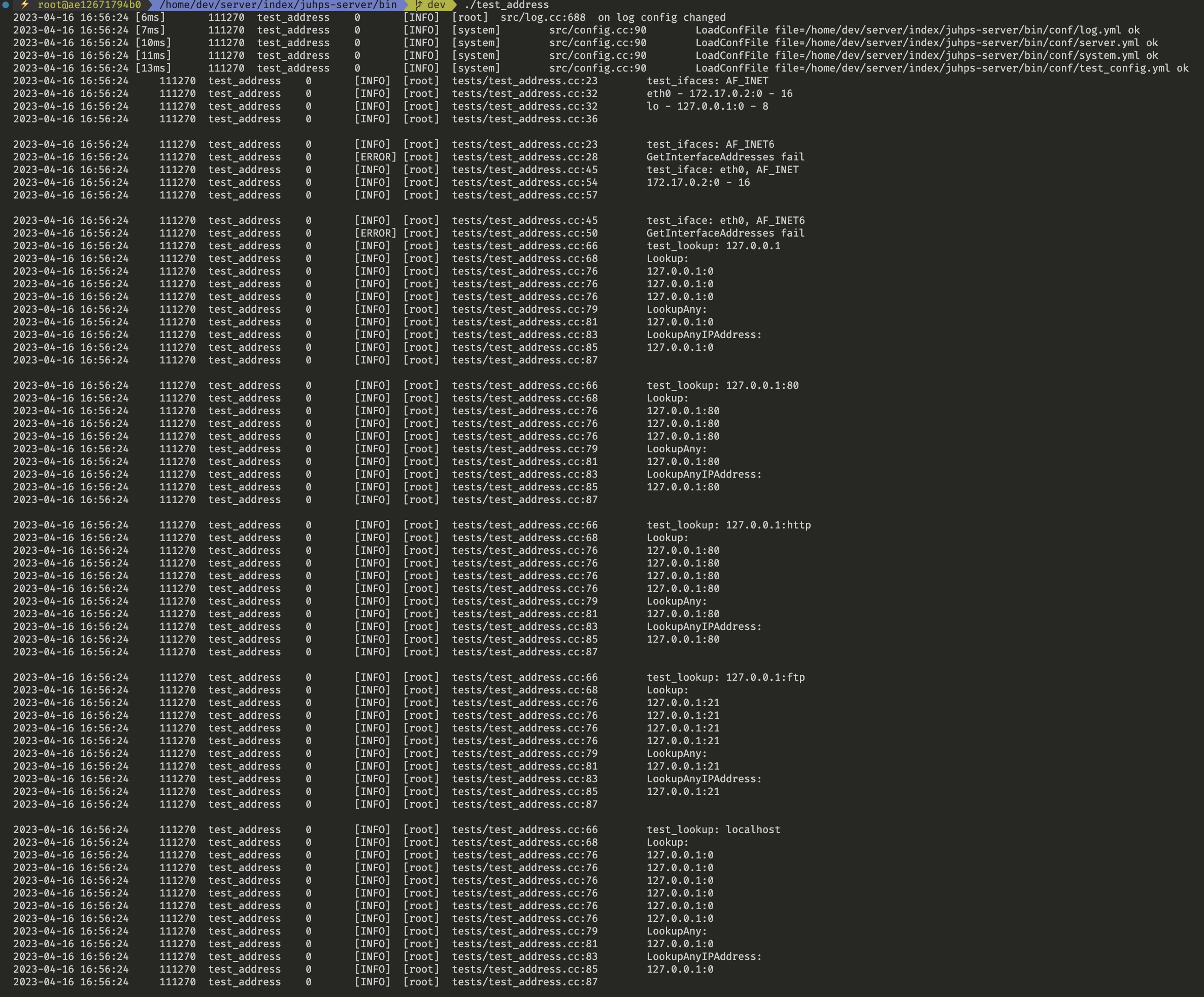Click the tests/test_address.cc:23 reference on AF_INET6 row
The image size is (1204, 997).
pos(525,145)
